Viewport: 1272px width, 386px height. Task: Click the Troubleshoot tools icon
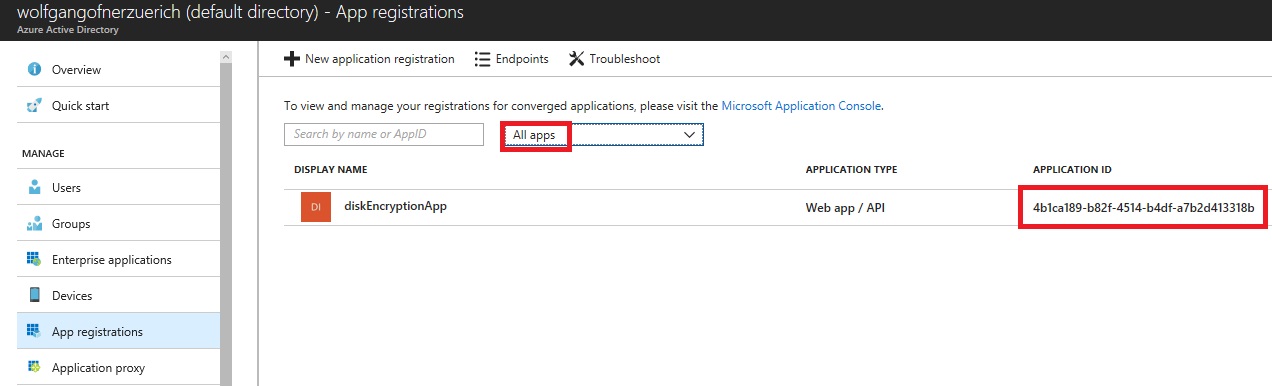point(576,59)
